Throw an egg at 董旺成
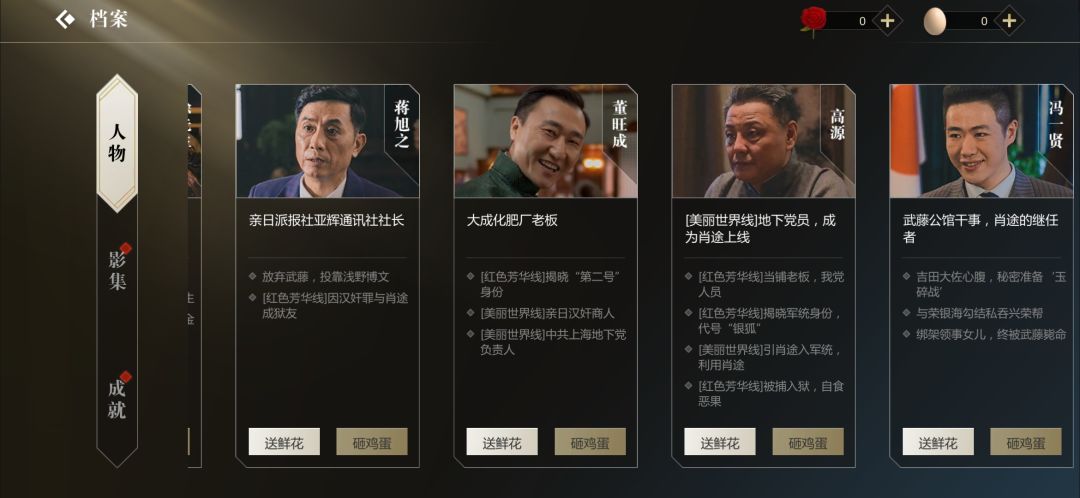1080x498 pixels. [590, 442]
